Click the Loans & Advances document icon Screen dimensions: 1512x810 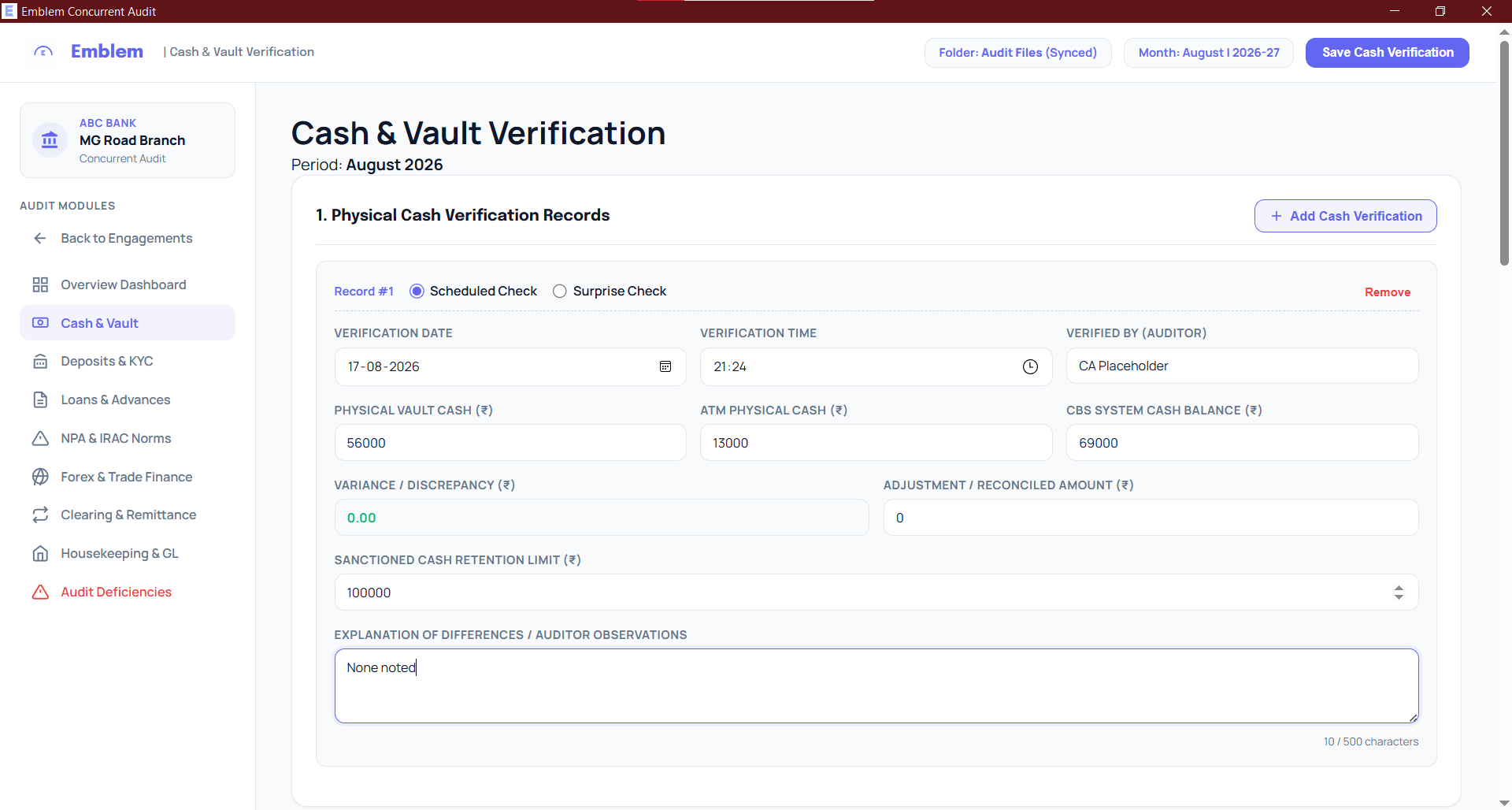tap(40, 399)
